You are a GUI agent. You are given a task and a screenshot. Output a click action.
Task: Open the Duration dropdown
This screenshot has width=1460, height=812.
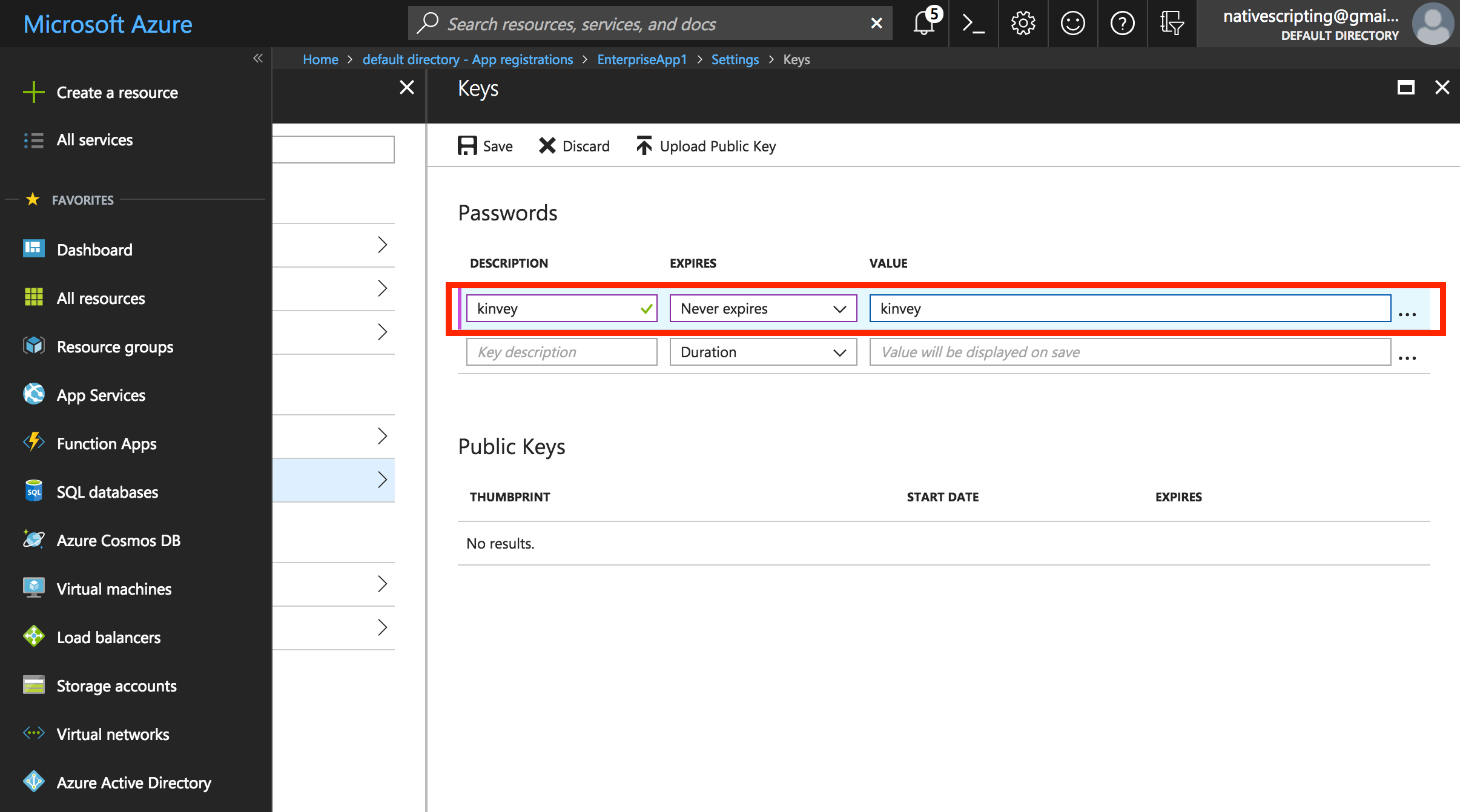tap(763, 352)
